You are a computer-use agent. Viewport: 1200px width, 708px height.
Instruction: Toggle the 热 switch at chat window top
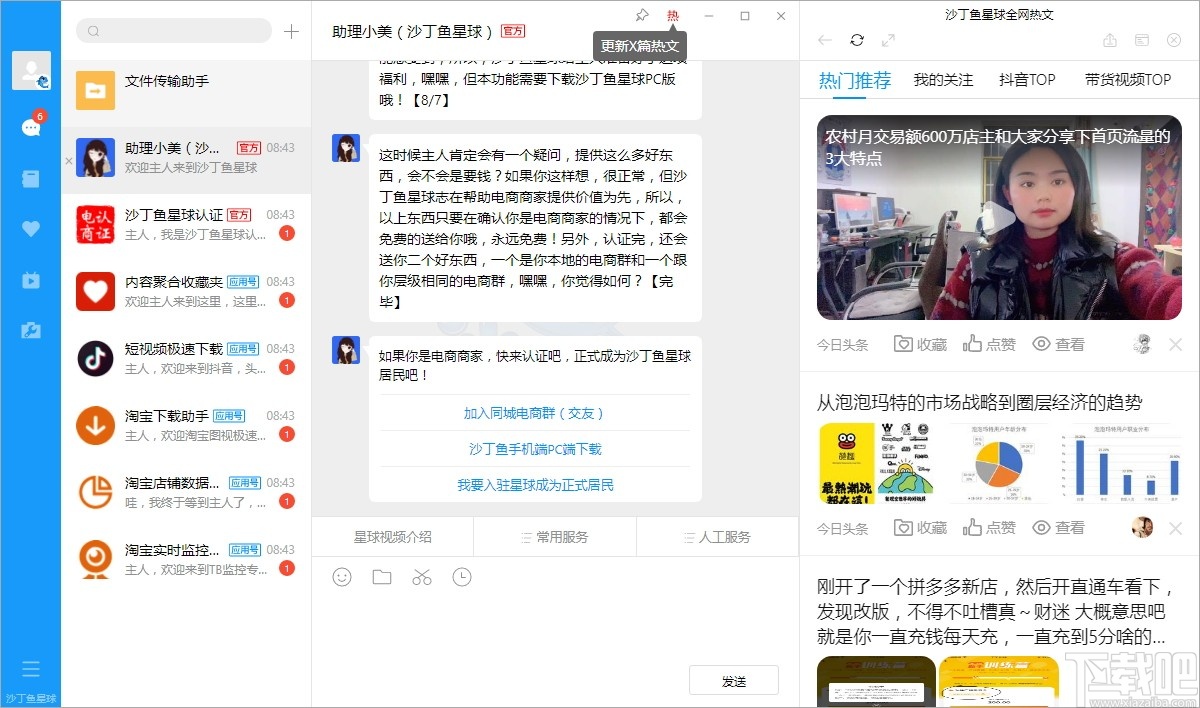673,16
